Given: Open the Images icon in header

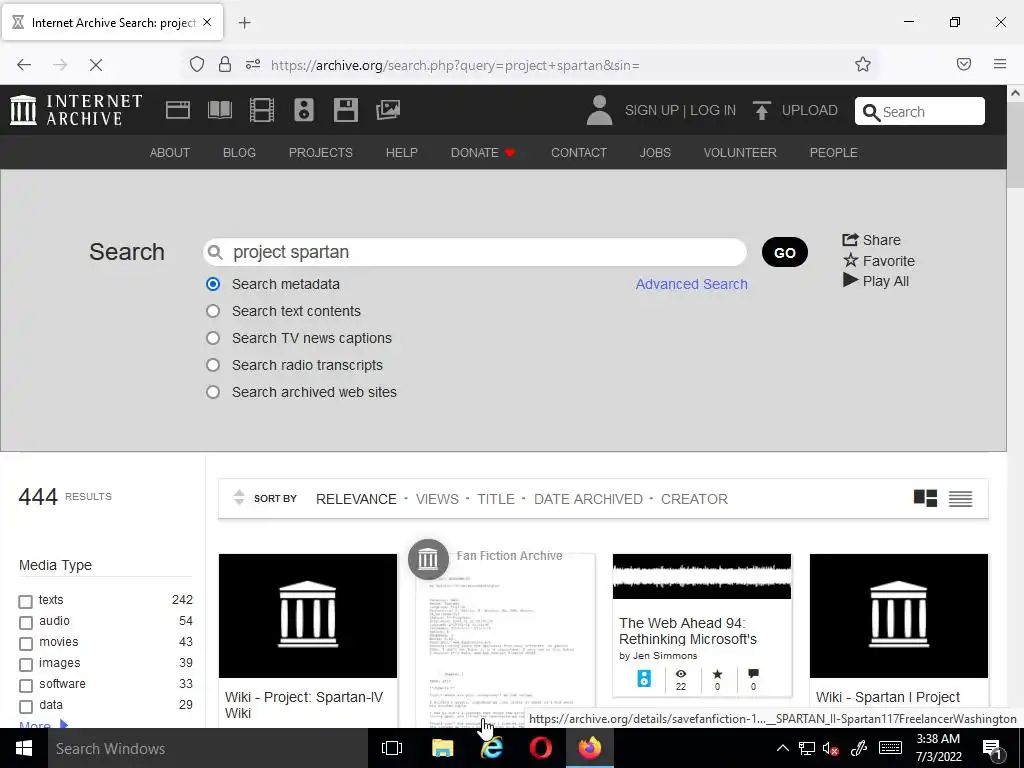Looking at the screenshot, I should click(x=388, y=110).
